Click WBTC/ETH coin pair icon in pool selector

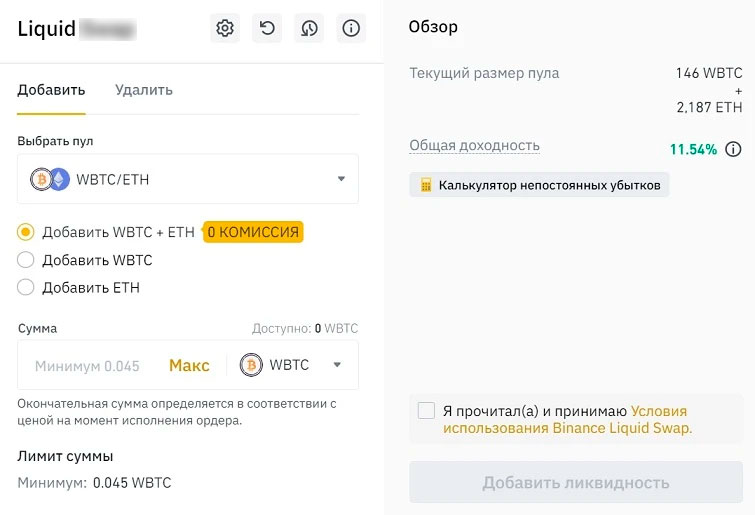click(x=50, y=179)
